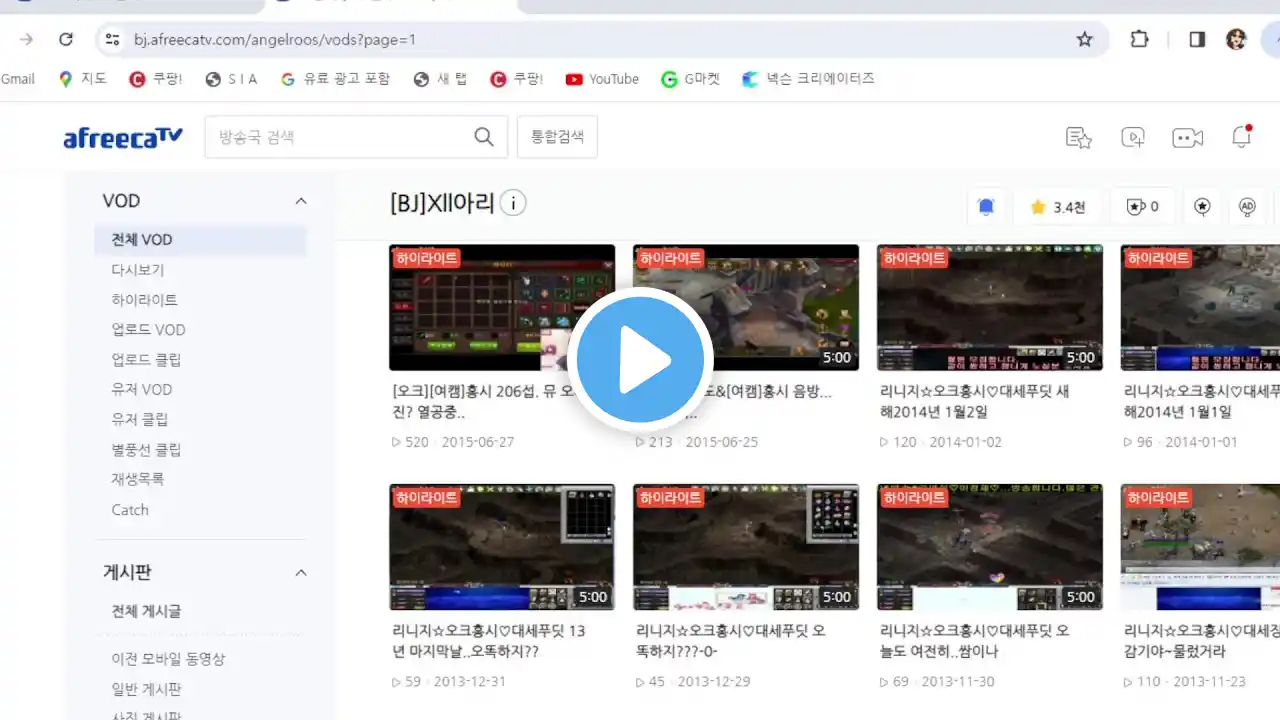Screen dimensions: 1280x720
Task: Click the info icon beside [BJ]XII아리
Action: pyautogui.click(x=513, y=203)
